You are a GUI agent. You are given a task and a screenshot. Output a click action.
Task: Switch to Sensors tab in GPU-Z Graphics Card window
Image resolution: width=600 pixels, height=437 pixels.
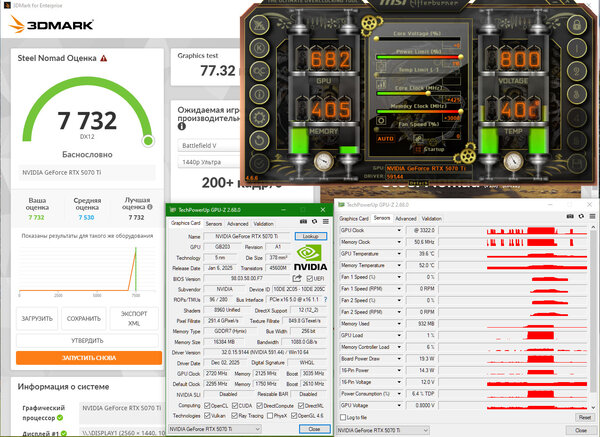(214, 224)
